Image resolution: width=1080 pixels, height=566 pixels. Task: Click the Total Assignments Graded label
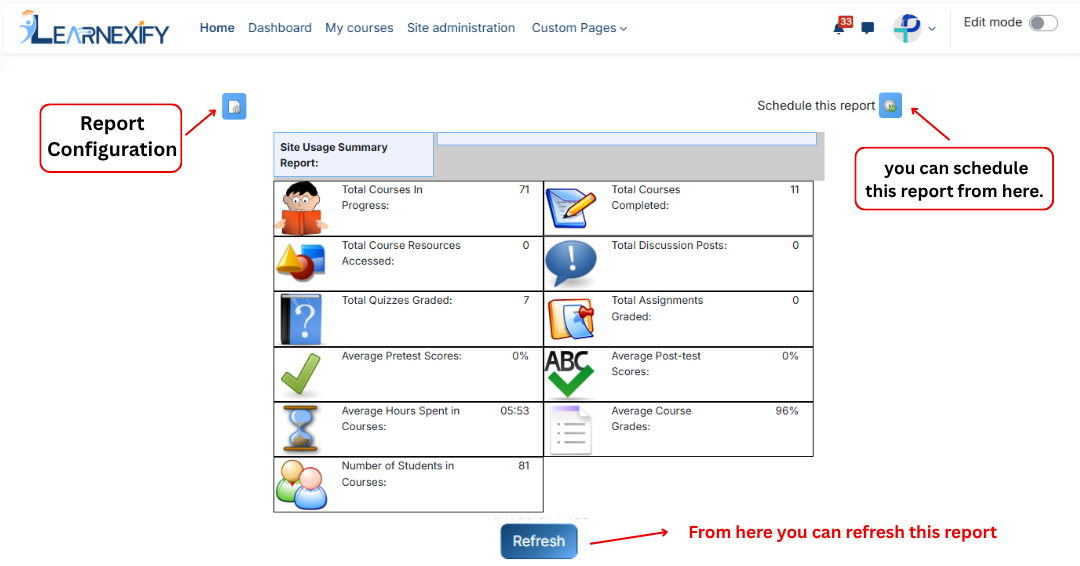[657, 308]
